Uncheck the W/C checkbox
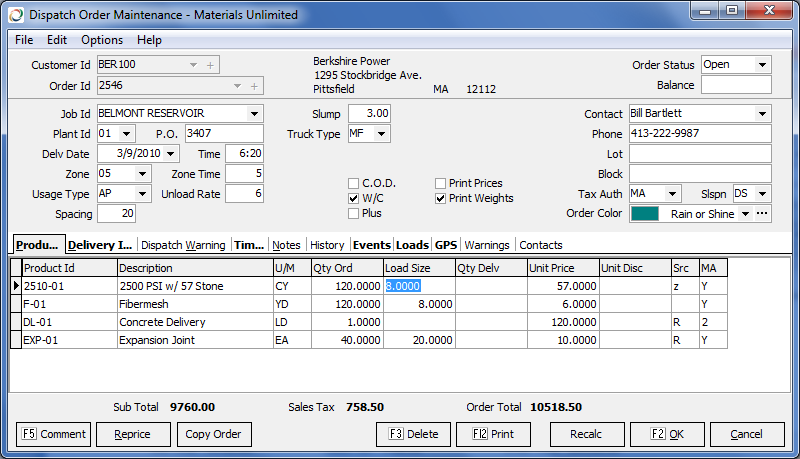 (x=353, y=198)
